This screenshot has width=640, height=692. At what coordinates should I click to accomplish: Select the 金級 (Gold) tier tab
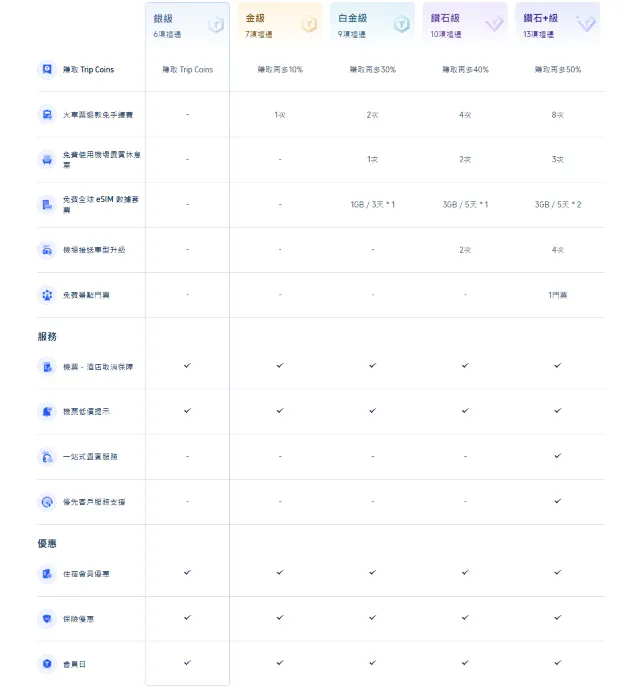click(280, 25)
